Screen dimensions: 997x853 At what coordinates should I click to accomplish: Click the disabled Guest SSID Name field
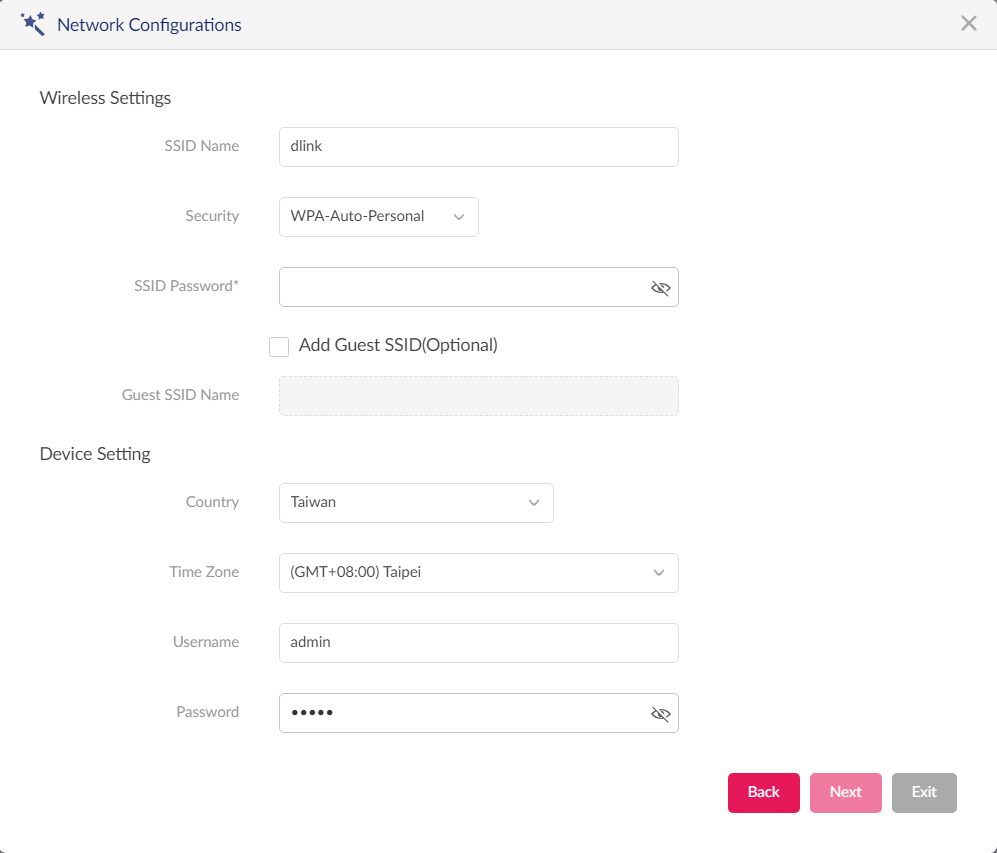pos(479,396)
